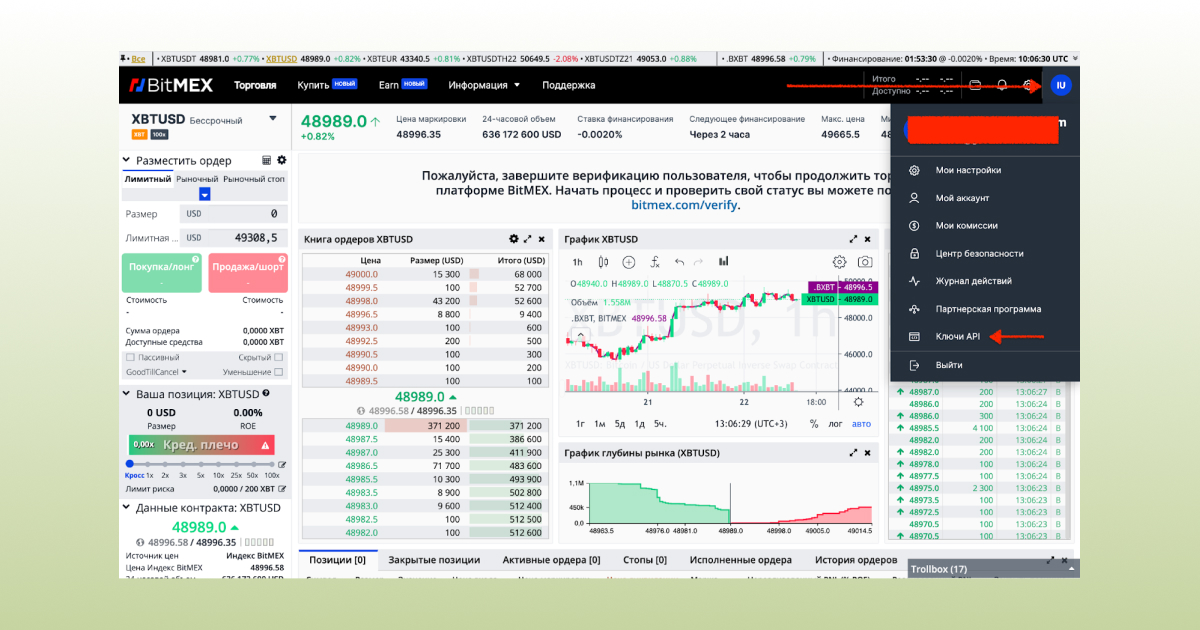Select the candlestick style icon on chart
Screen dimensions: 1200x630
point(602,262)
